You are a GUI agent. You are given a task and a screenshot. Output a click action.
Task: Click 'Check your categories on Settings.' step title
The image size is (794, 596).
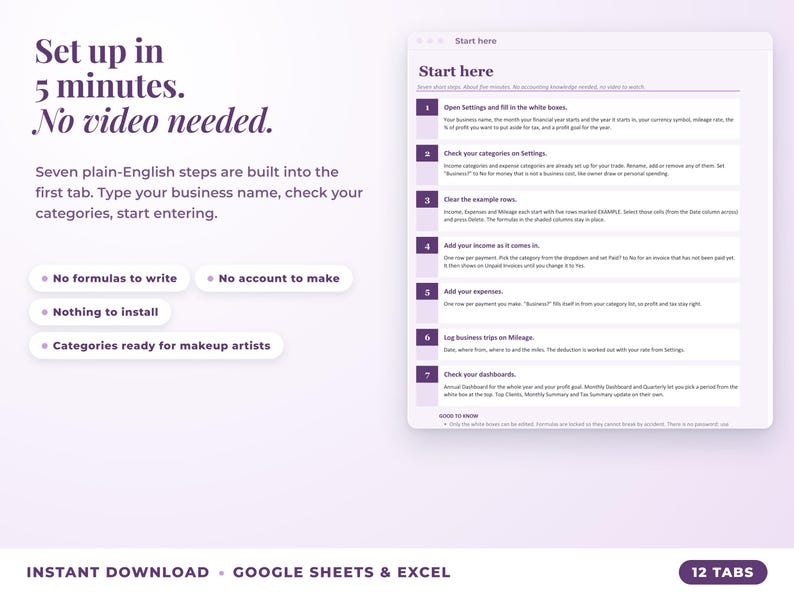495,153
